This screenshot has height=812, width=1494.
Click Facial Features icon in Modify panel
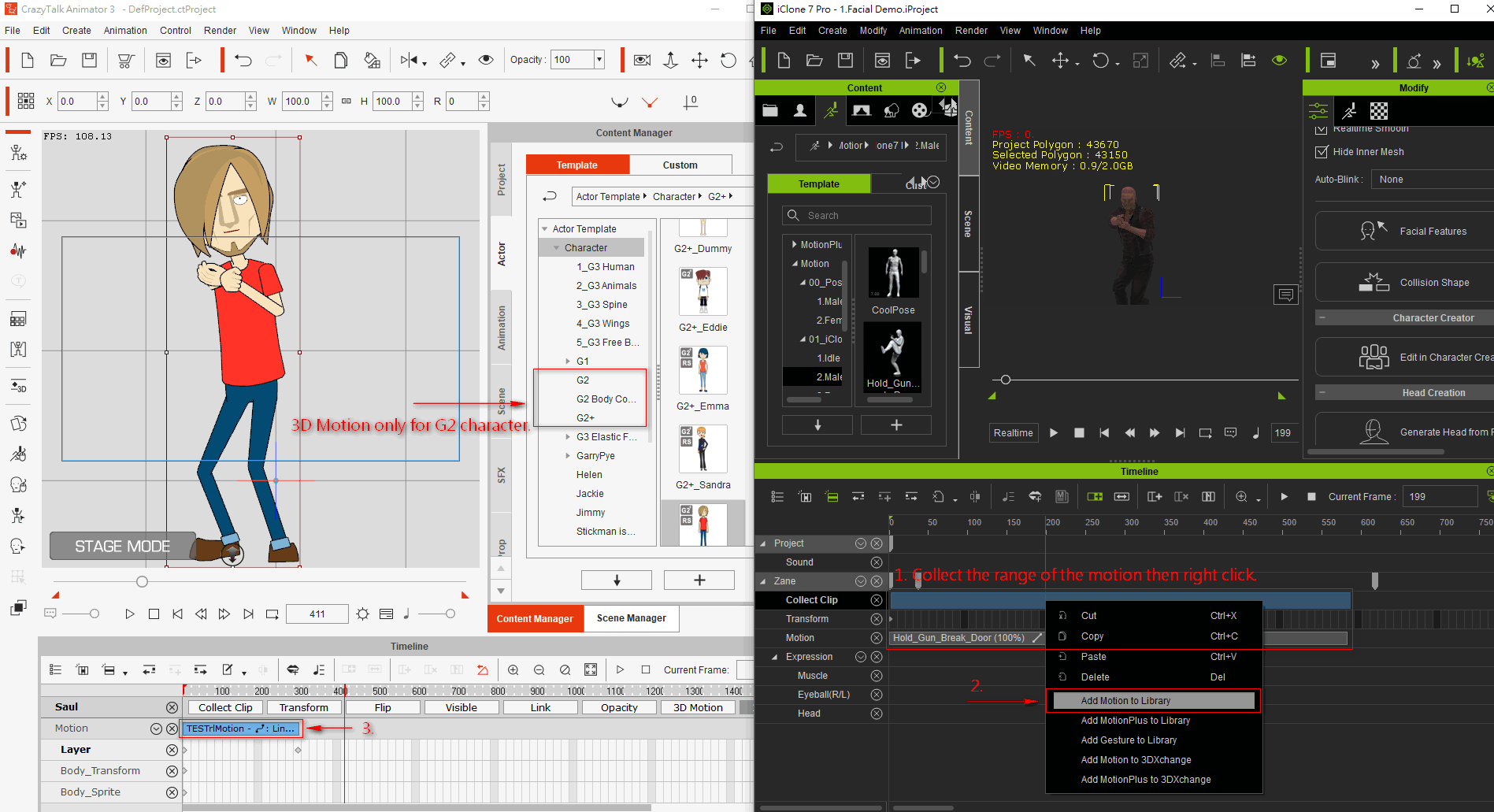click(x=1374, y=231)
